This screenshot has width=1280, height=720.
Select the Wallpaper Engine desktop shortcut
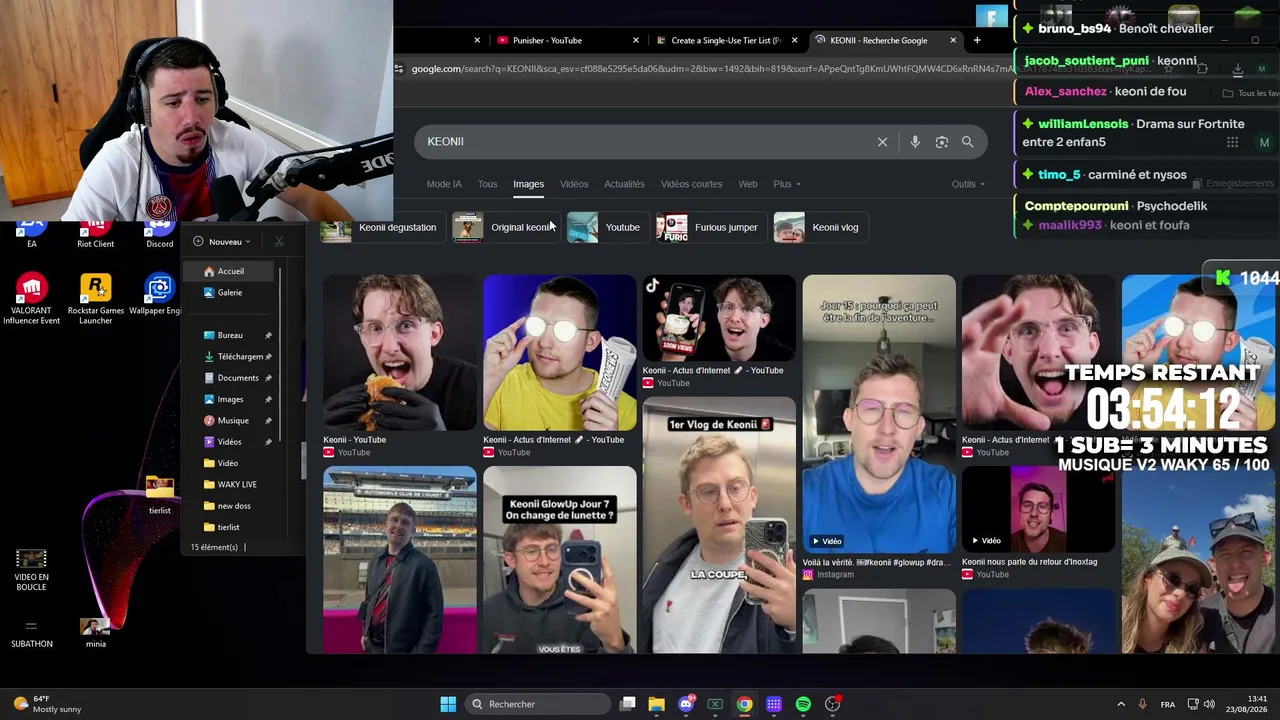coord(158,295)
